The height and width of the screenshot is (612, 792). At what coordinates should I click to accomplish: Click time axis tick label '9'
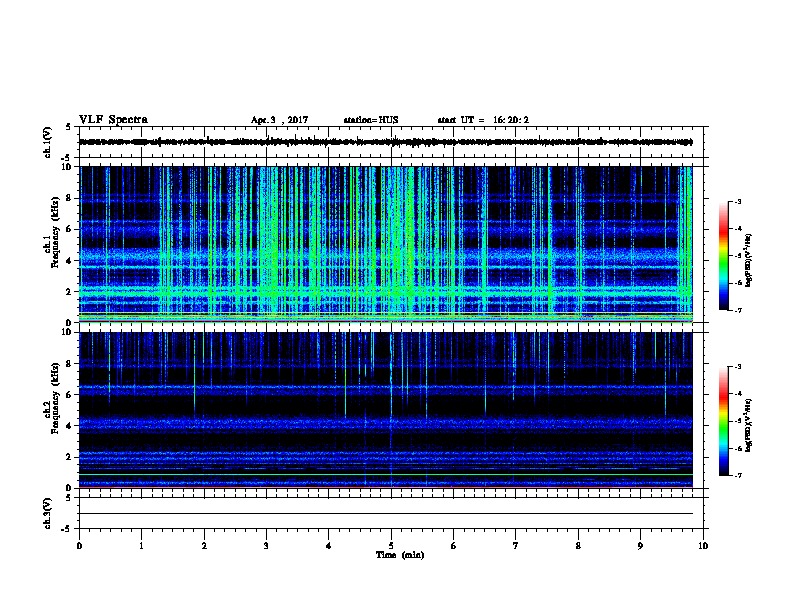click(x=641, y=546)
